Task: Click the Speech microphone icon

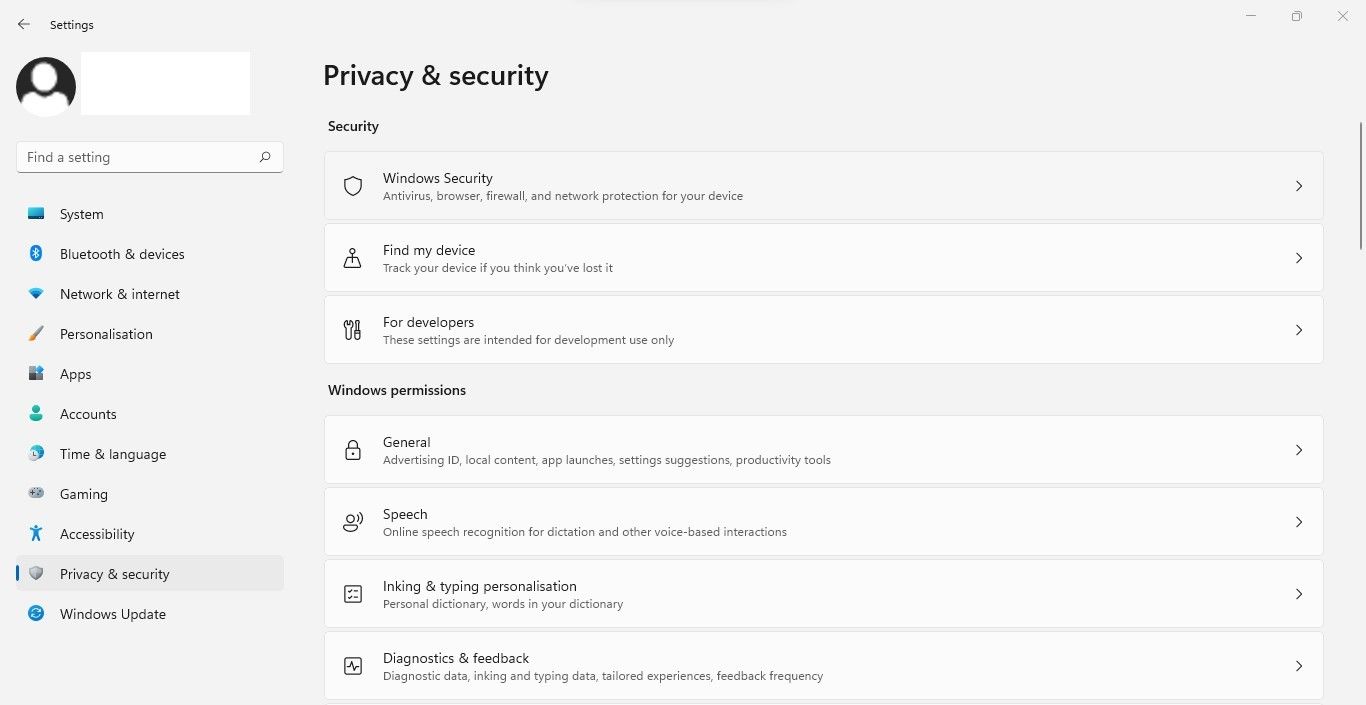Action: coord(352,521)
